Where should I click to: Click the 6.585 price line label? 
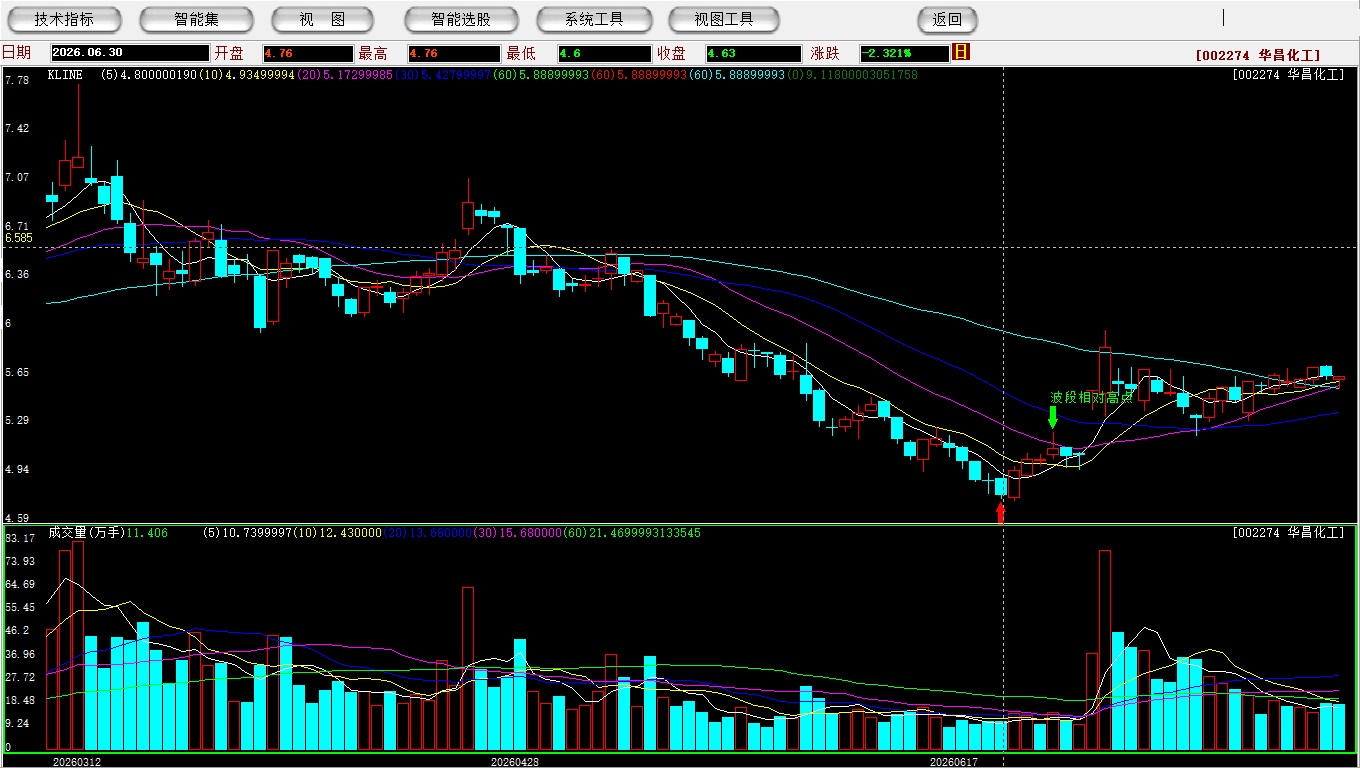(19, 238)
